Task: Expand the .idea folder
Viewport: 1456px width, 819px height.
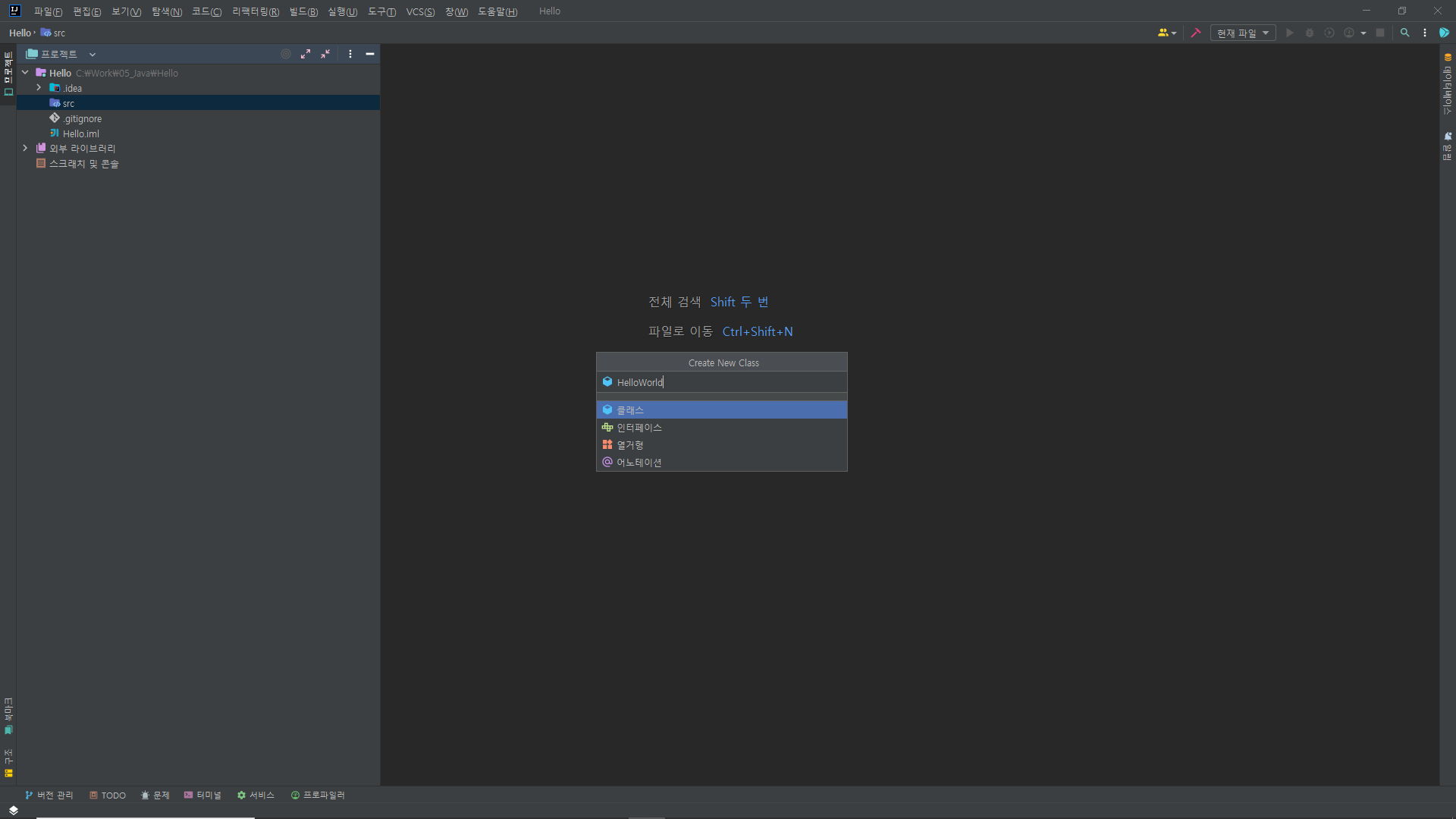Action: click(39, 88)
